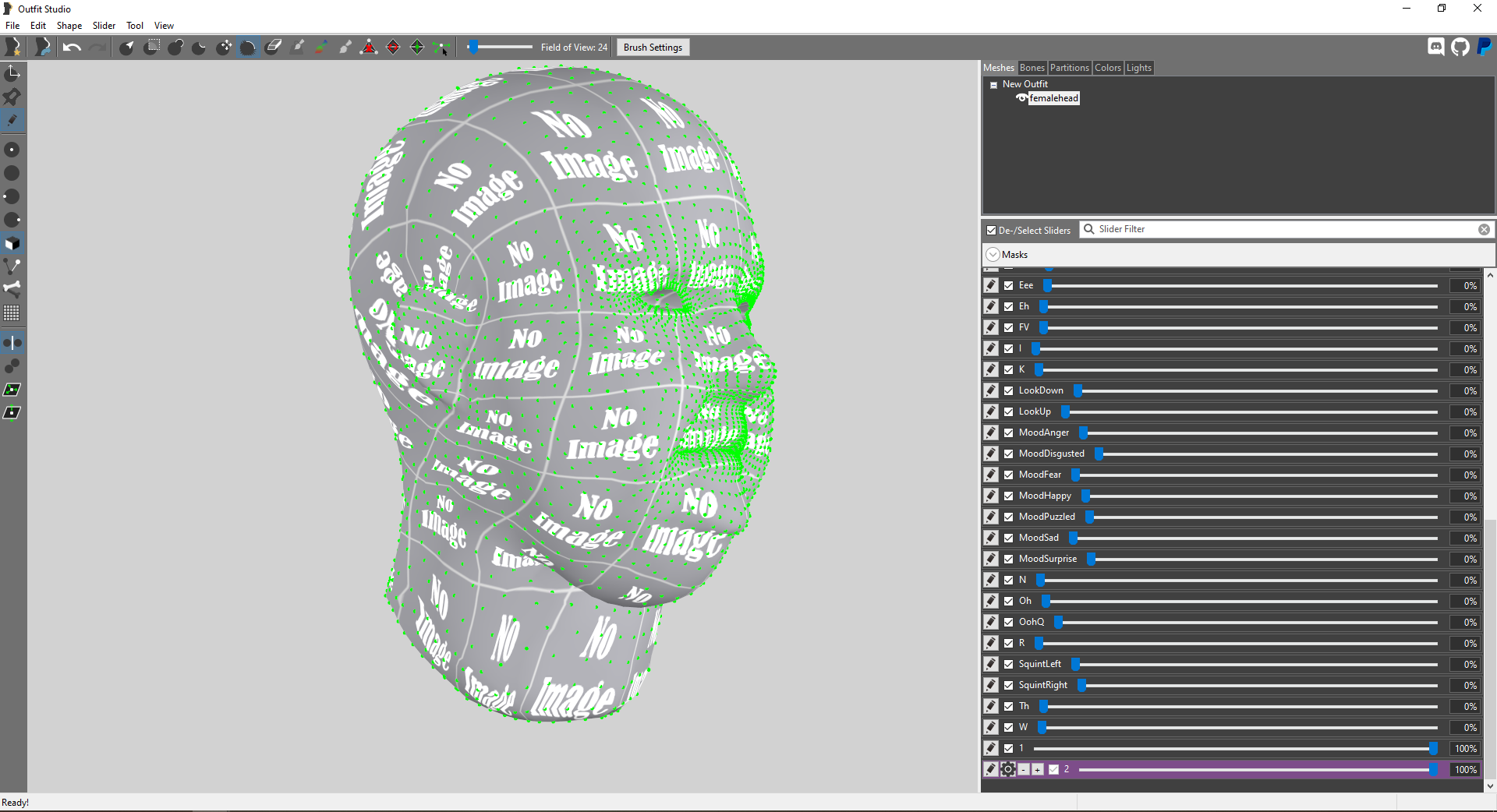The width and height of the screenshot is (1497, 812).
Task: Open the GitHub link icon
Action: (1460, 47)
